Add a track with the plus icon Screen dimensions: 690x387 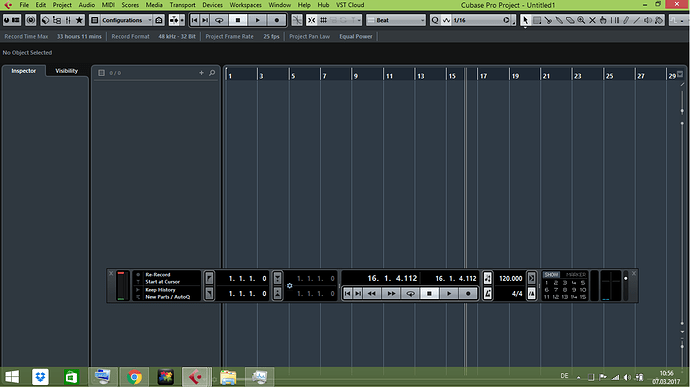202,73
